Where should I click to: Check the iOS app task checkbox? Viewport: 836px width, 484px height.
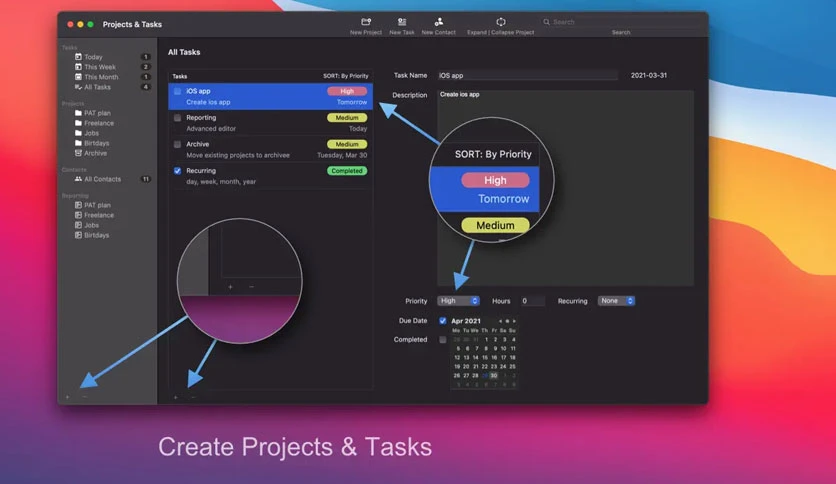click(178, 91)
